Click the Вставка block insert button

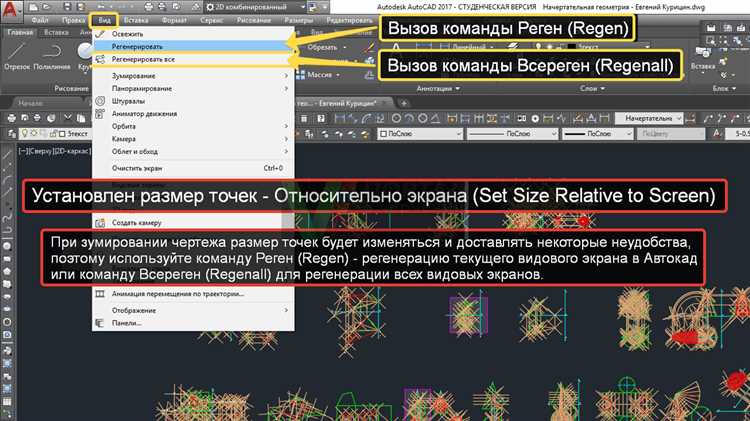pos(703,58)
